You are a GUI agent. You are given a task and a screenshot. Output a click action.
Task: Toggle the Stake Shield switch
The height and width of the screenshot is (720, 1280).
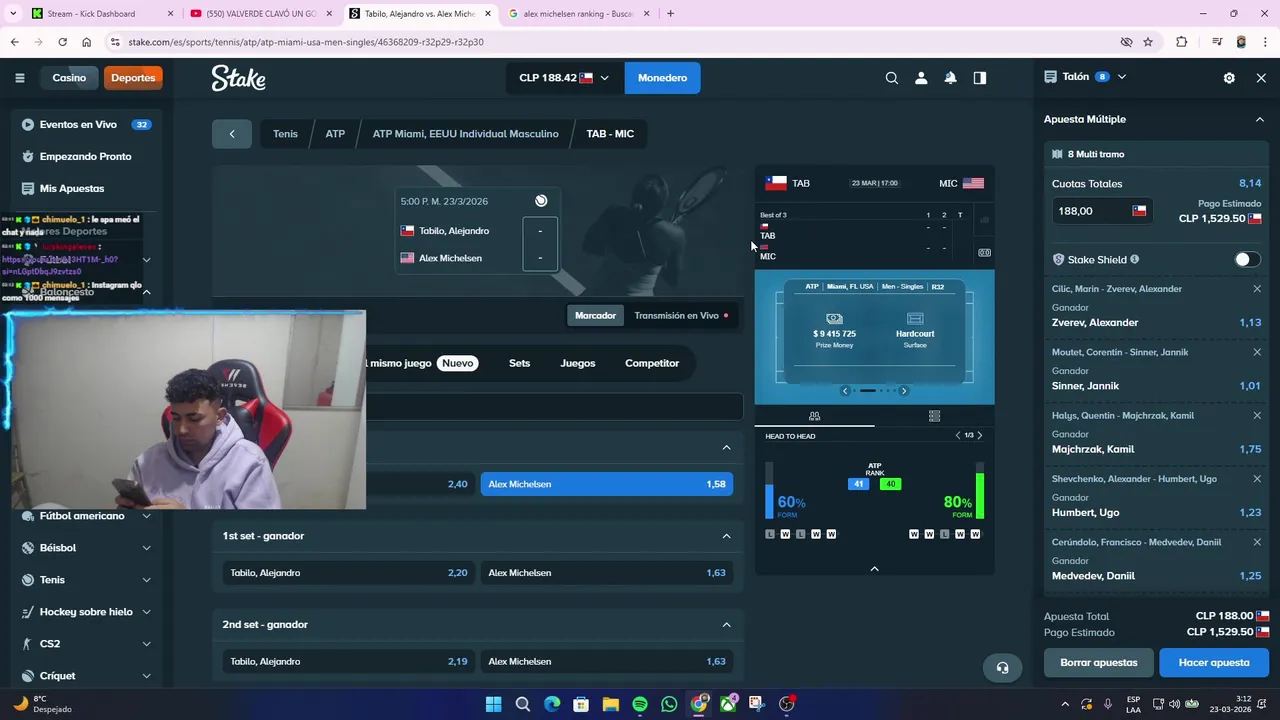pos(1245,260)
